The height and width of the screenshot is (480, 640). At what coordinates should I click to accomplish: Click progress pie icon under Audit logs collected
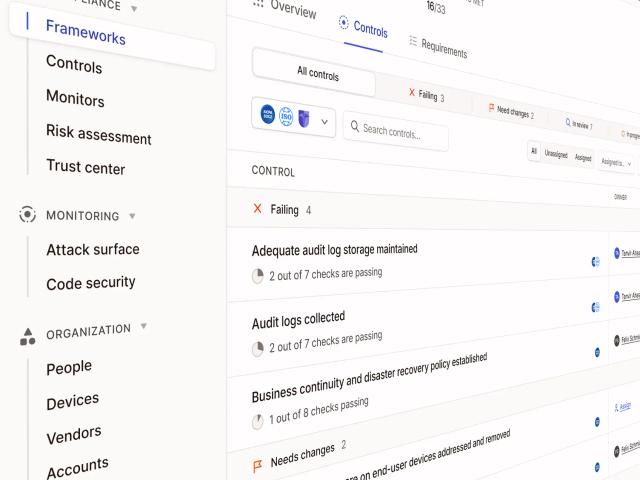[x=258, y=349]
